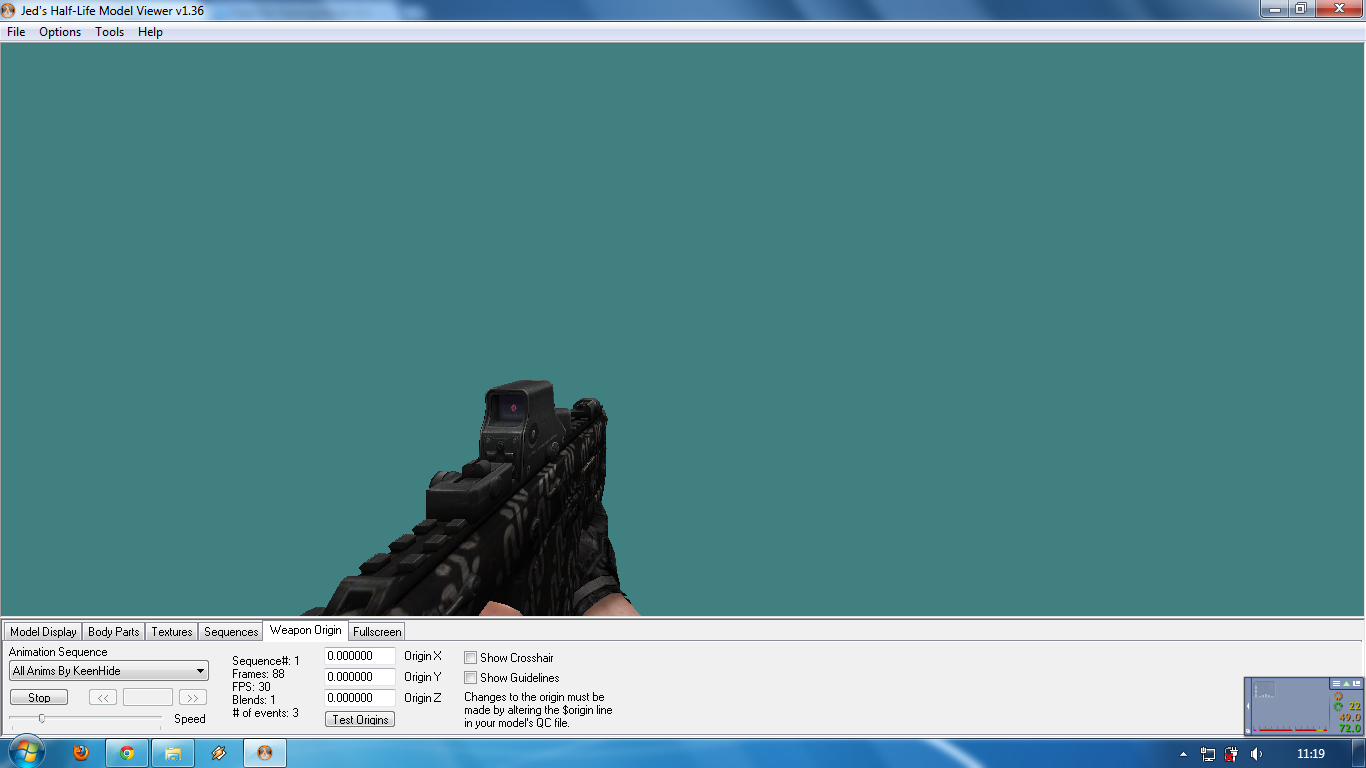Click the "Blends: 1" text
This screenshot has width=1366, height=768.
(x=254, y=700)
